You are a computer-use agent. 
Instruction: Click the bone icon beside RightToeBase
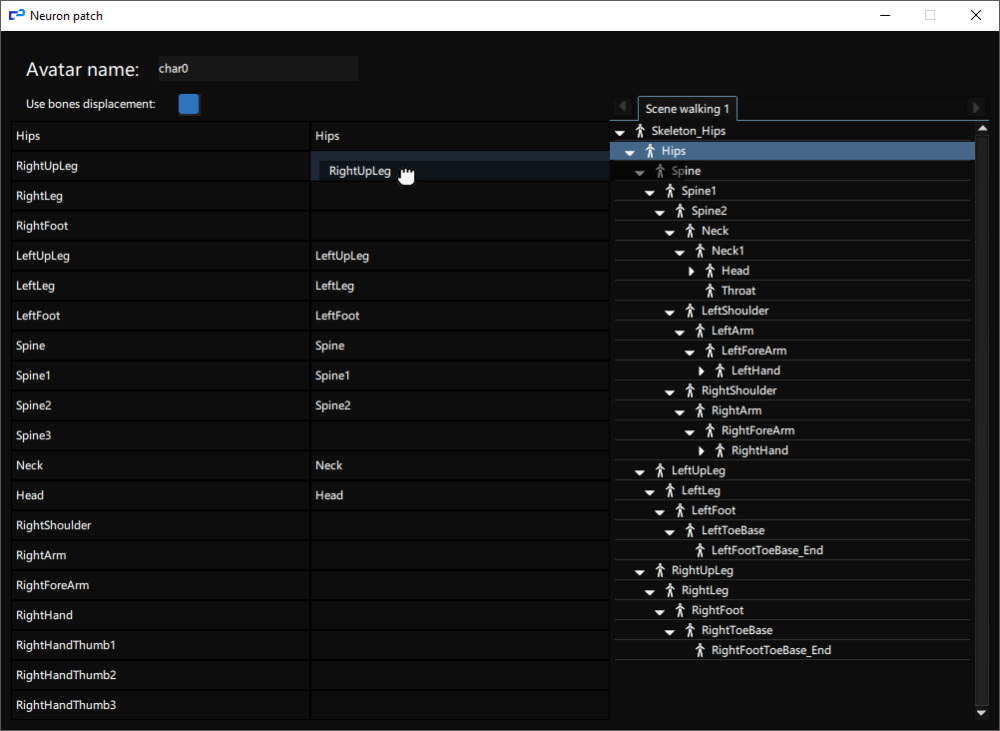pyautogui.click(x=690, y=630)
